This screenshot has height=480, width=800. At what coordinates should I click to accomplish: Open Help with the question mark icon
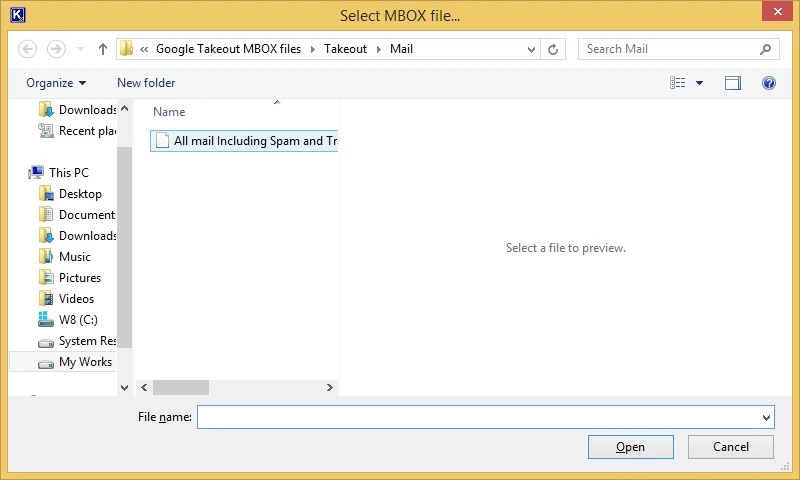tap(769, 83)
